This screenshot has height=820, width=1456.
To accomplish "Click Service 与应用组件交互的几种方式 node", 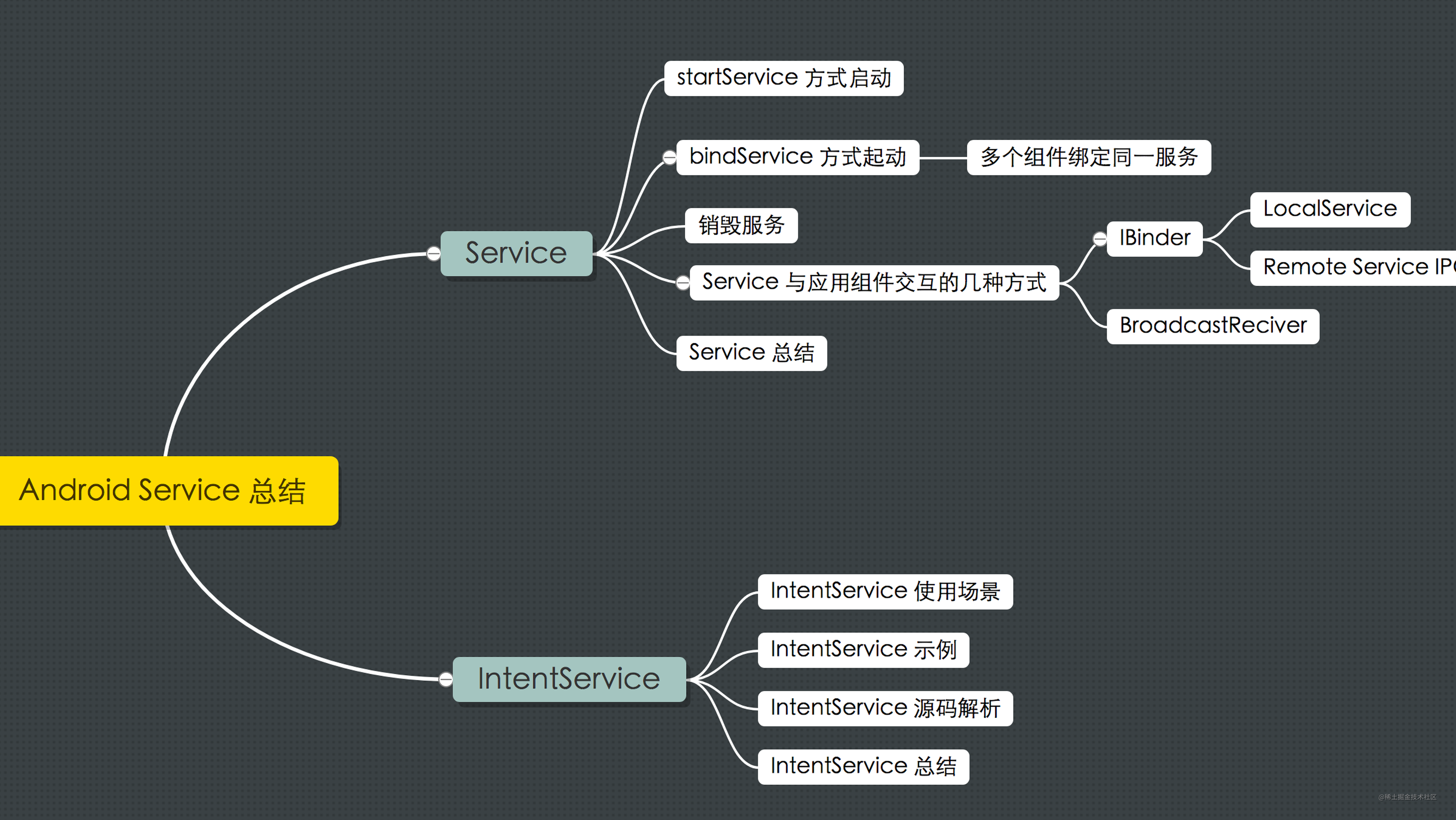I will click(874, 282).
